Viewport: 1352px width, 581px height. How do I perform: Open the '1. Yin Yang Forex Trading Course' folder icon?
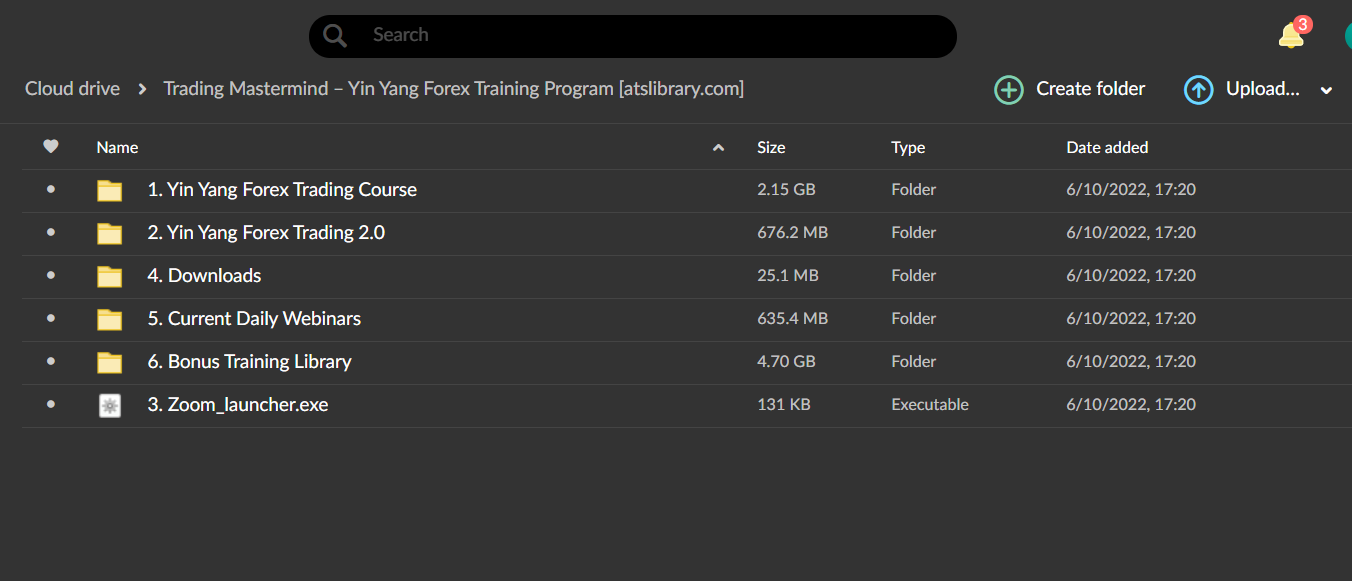(109, 190)
